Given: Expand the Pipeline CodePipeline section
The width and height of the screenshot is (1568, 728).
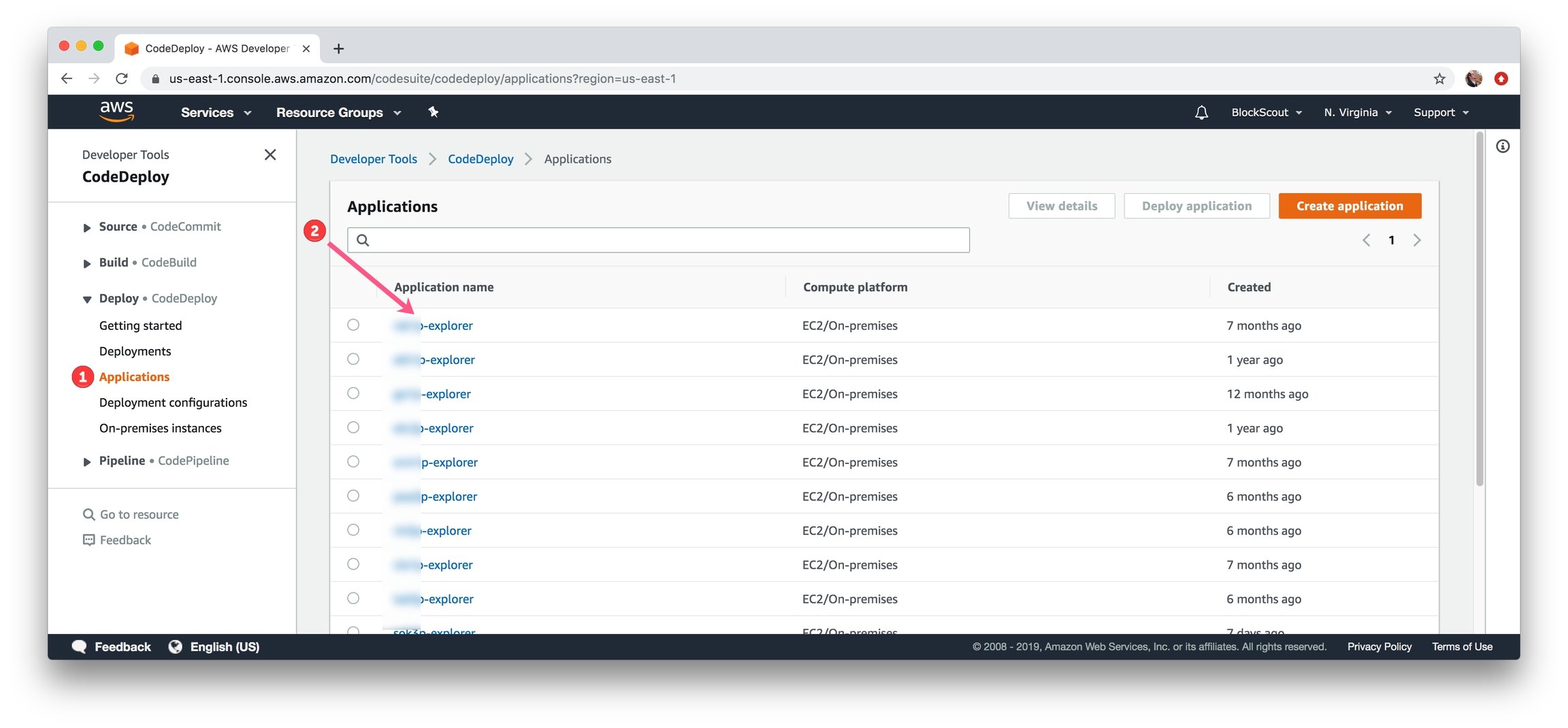Looking at the screenshot, I should [x=86, y=461].
